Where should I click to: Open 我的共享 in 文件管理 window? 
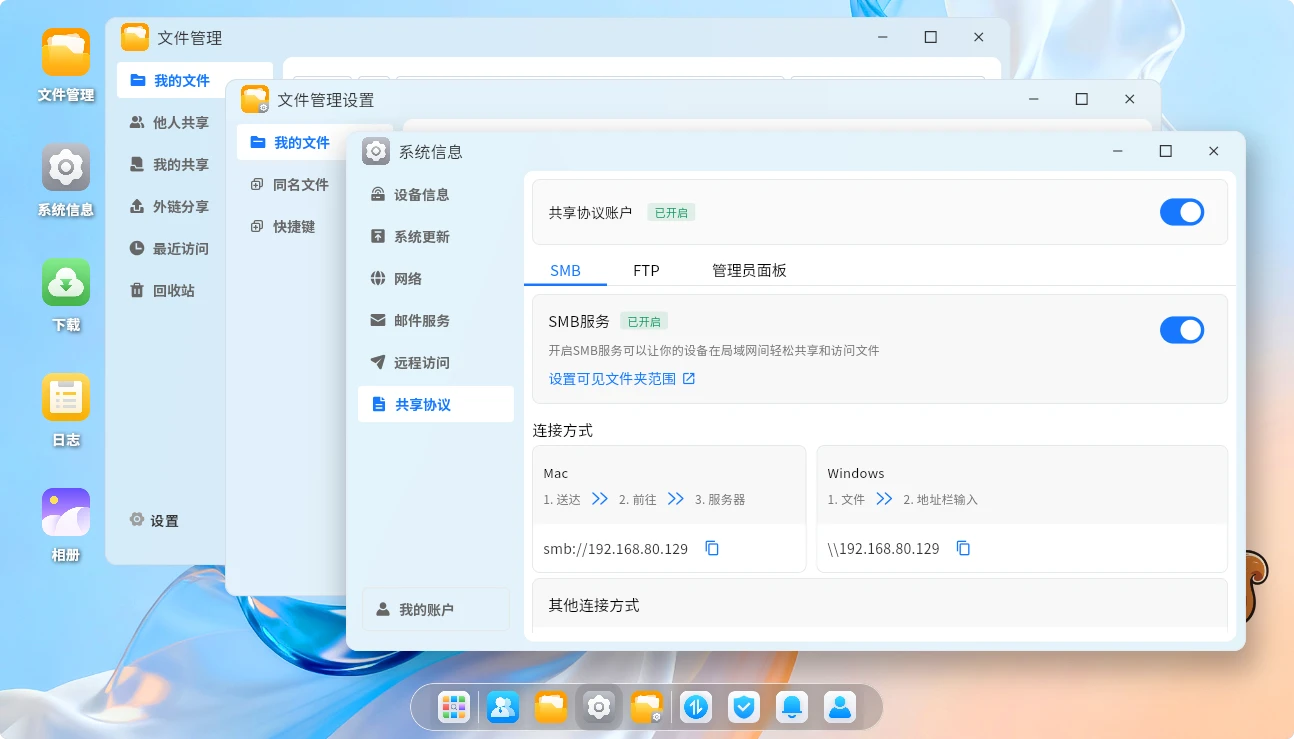[170, 165]
